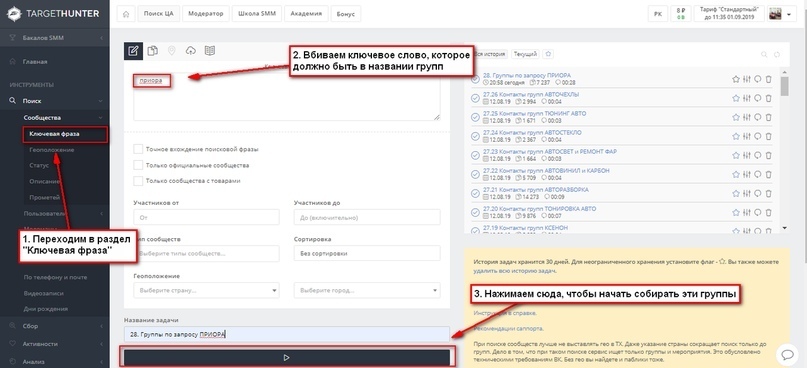Click check status icon of task 27.26 АВТОЧЕХЛЫ
807x368 pixels.
point(476,98)
